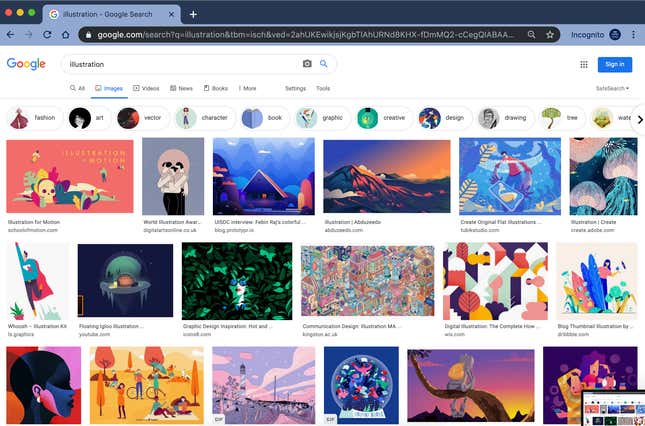Close the illustration - Google Search tab
The width and height of the screenshot is (645, 426).
(x=172, y=14)
